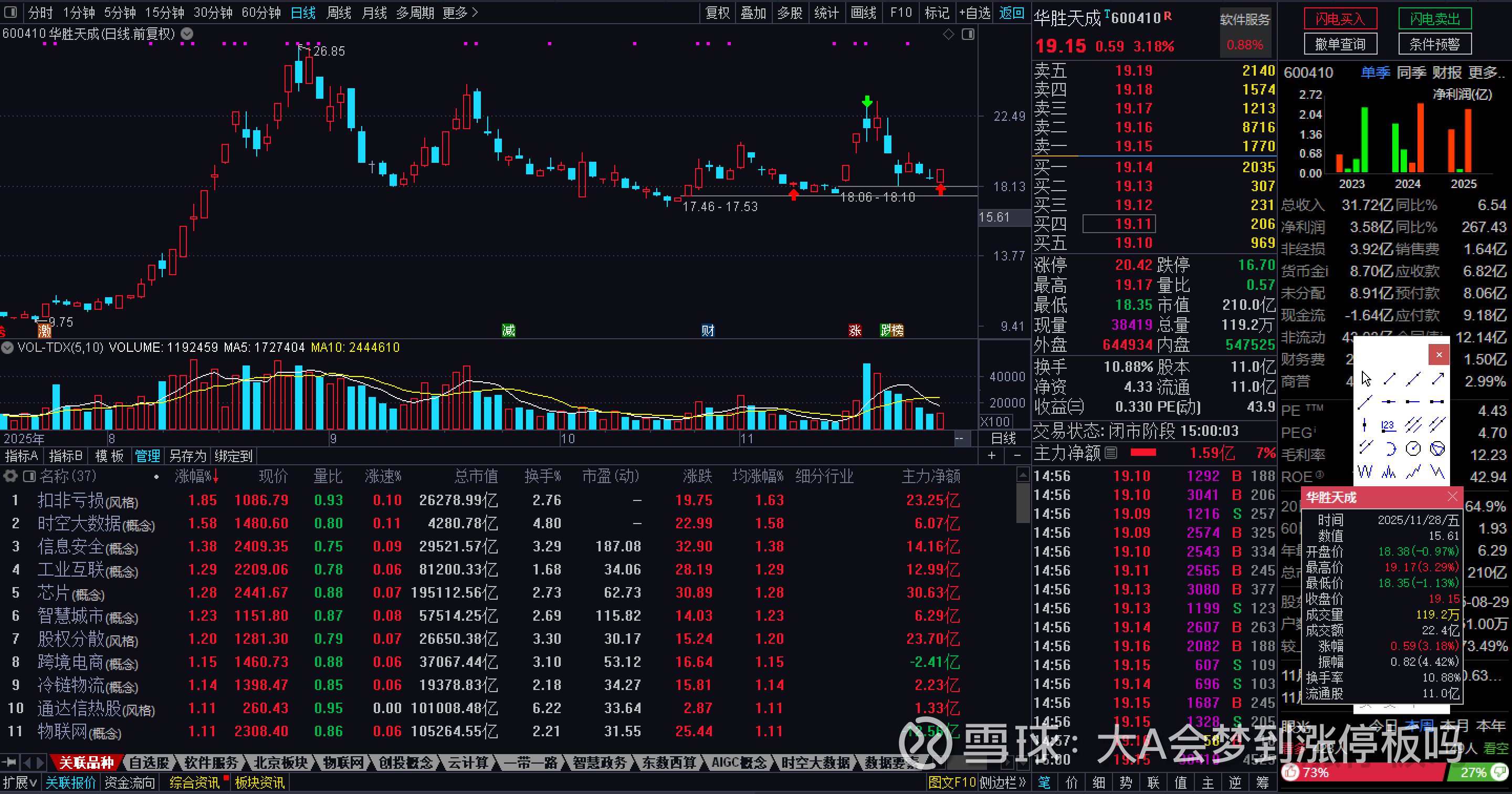Click the 条件预警 button

coord(1434,44)
